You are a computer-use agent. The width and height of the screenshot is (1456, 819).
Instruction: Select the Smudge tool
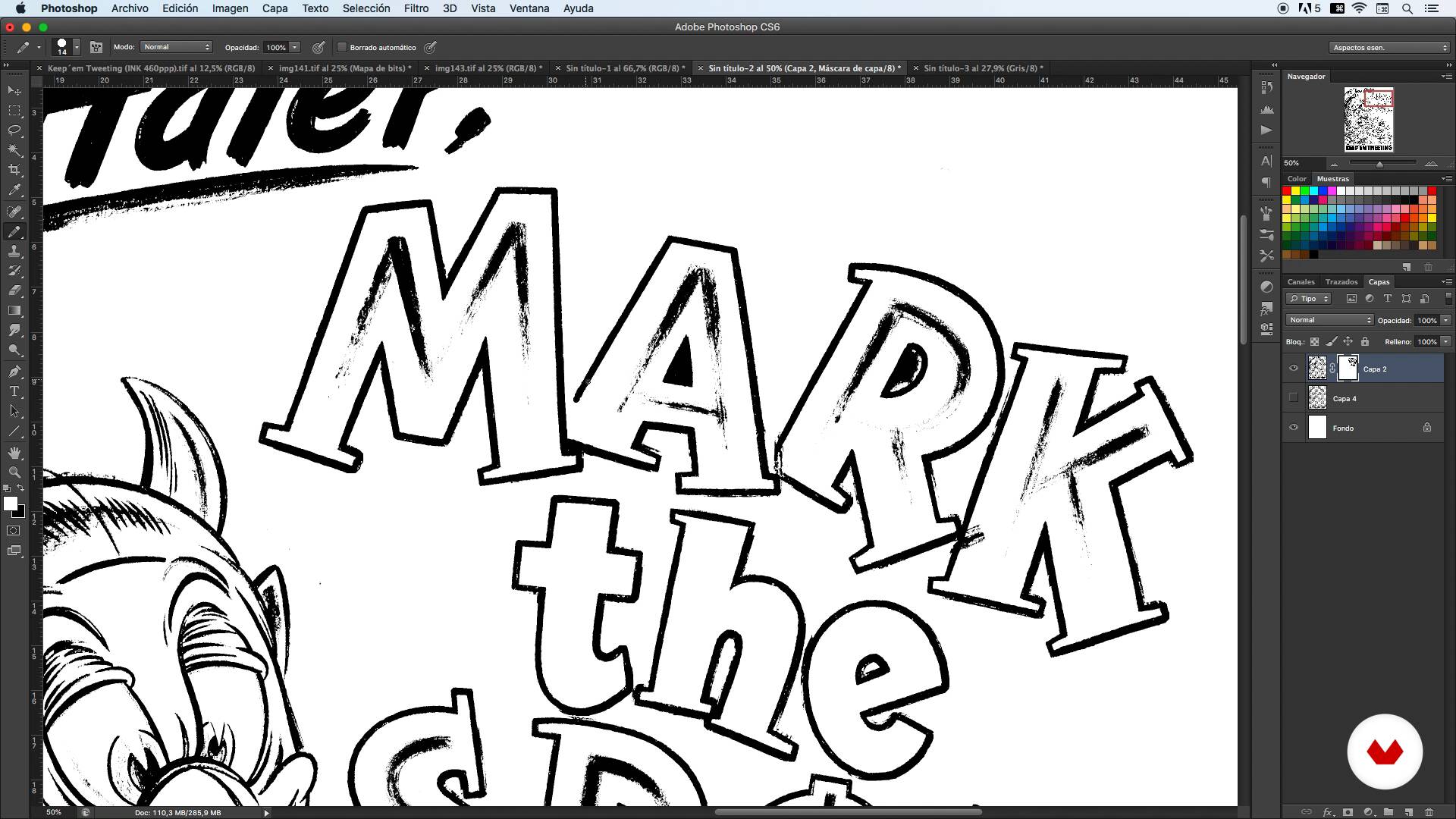[x=14, y=331]
